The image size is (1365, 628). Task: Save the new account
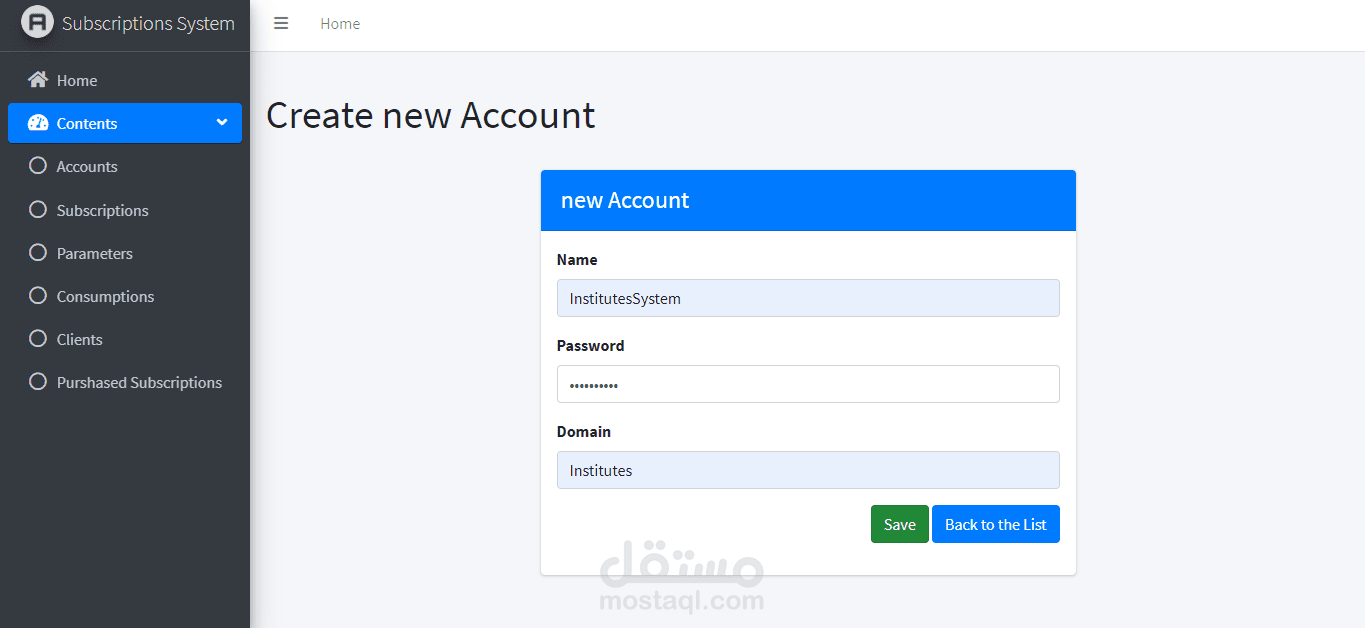(x=899, y=524)
